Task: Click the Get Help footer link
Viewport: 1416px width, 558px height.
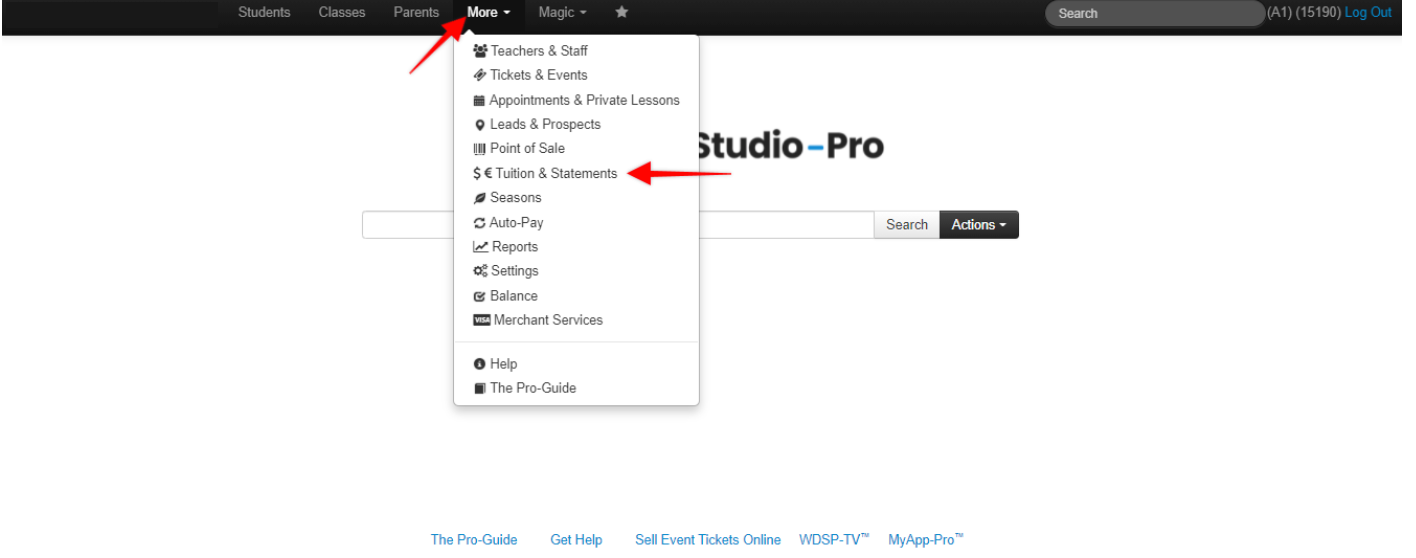Action: [576, 540]
